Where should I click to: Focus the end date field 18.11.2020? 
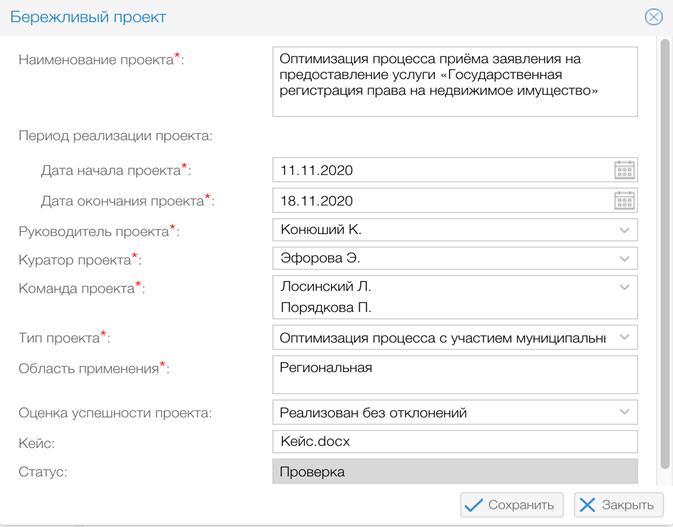[x=440, y=200]
